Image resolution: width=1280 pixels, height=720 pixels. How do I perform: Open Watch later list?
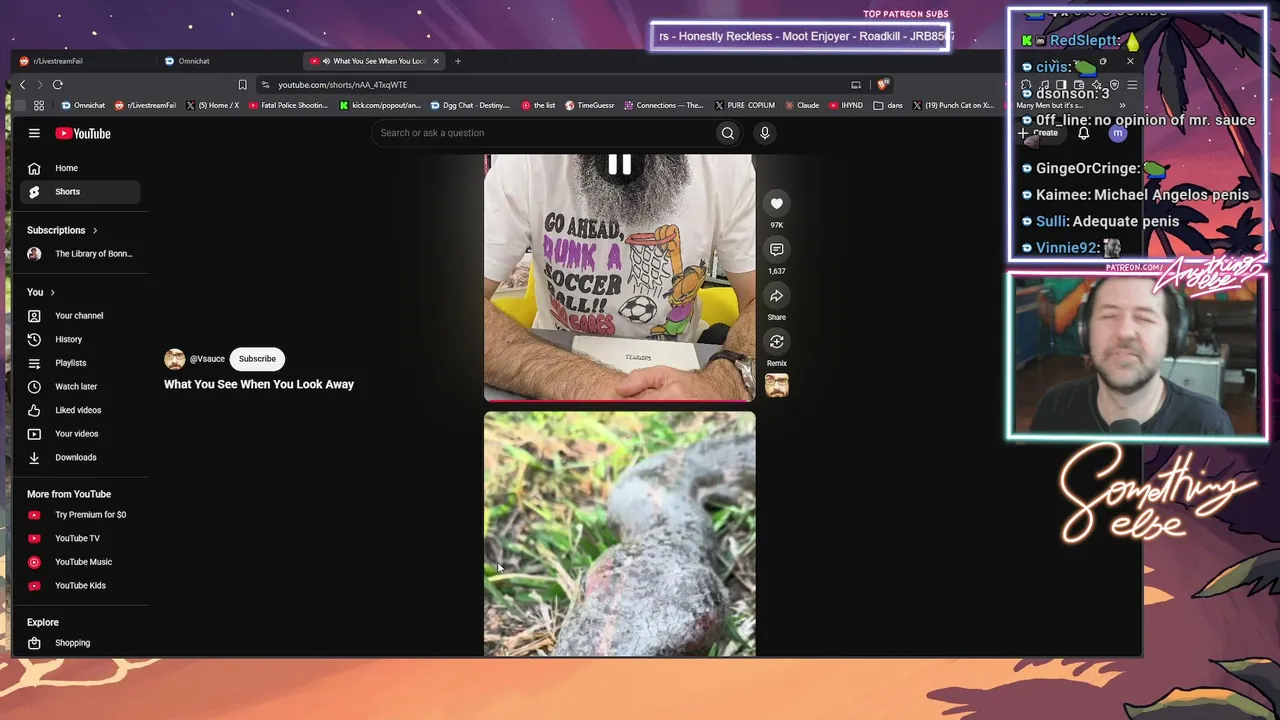80,387
